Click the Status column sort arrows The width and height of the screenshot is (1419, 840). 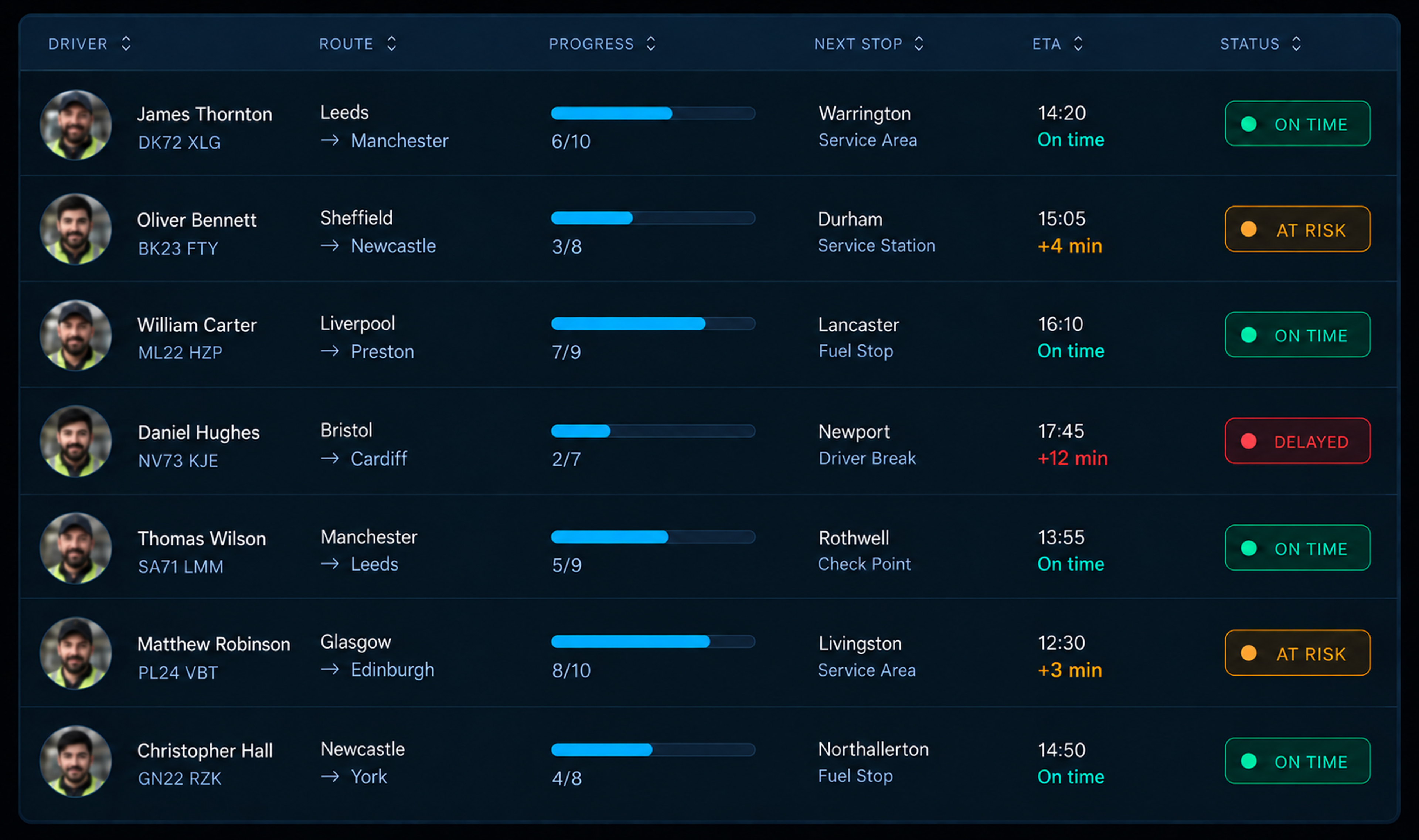[x=1296, y=44]
